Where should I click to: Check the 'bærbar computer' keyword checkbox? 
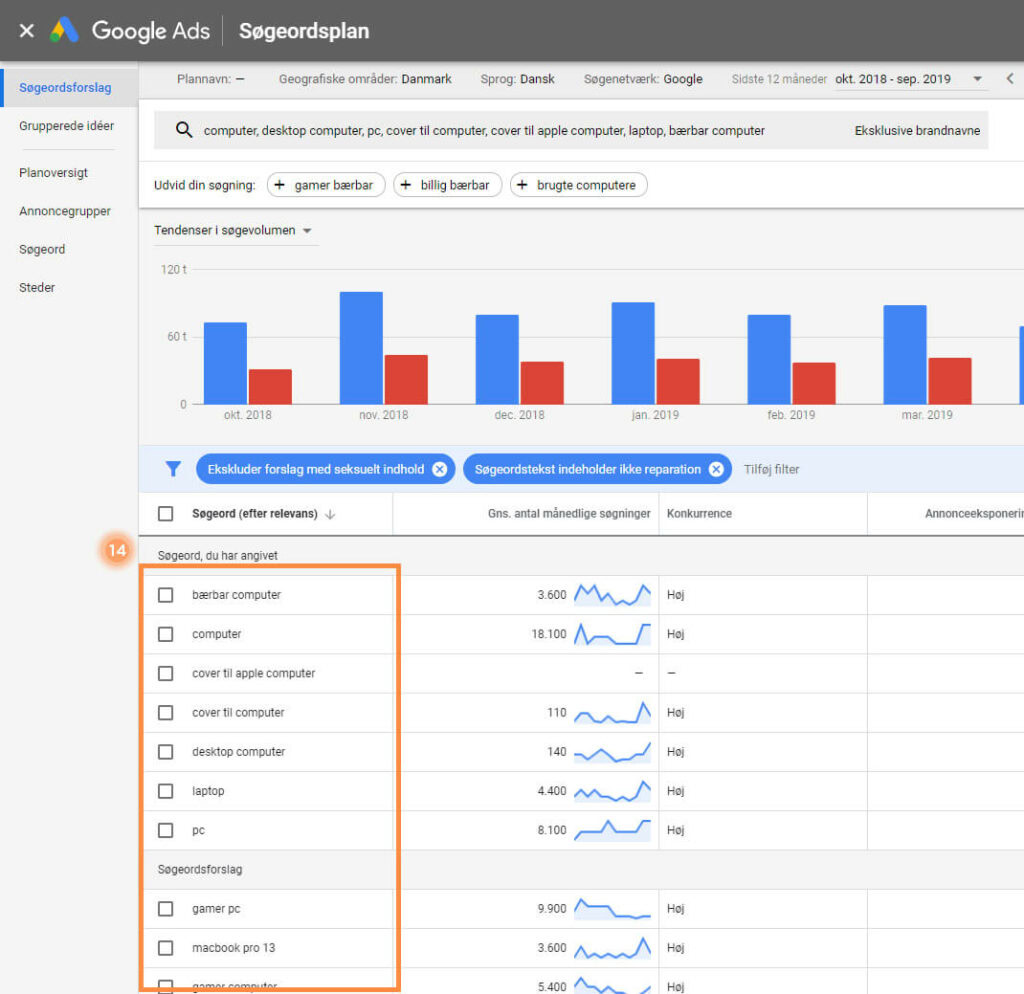pos(166,595)
